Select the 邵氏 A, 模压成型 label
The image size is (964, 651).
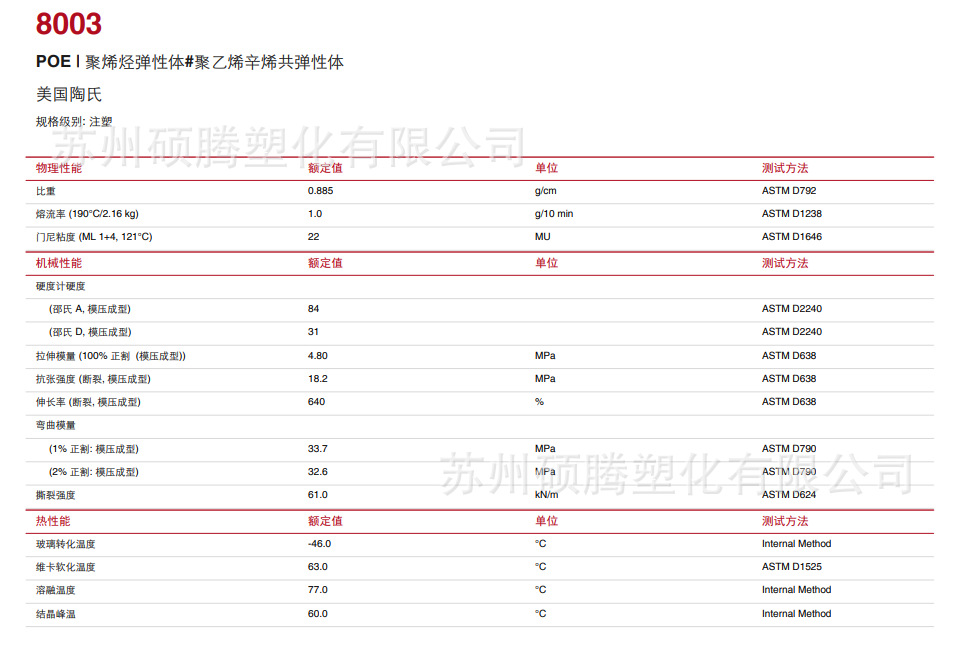90,309
